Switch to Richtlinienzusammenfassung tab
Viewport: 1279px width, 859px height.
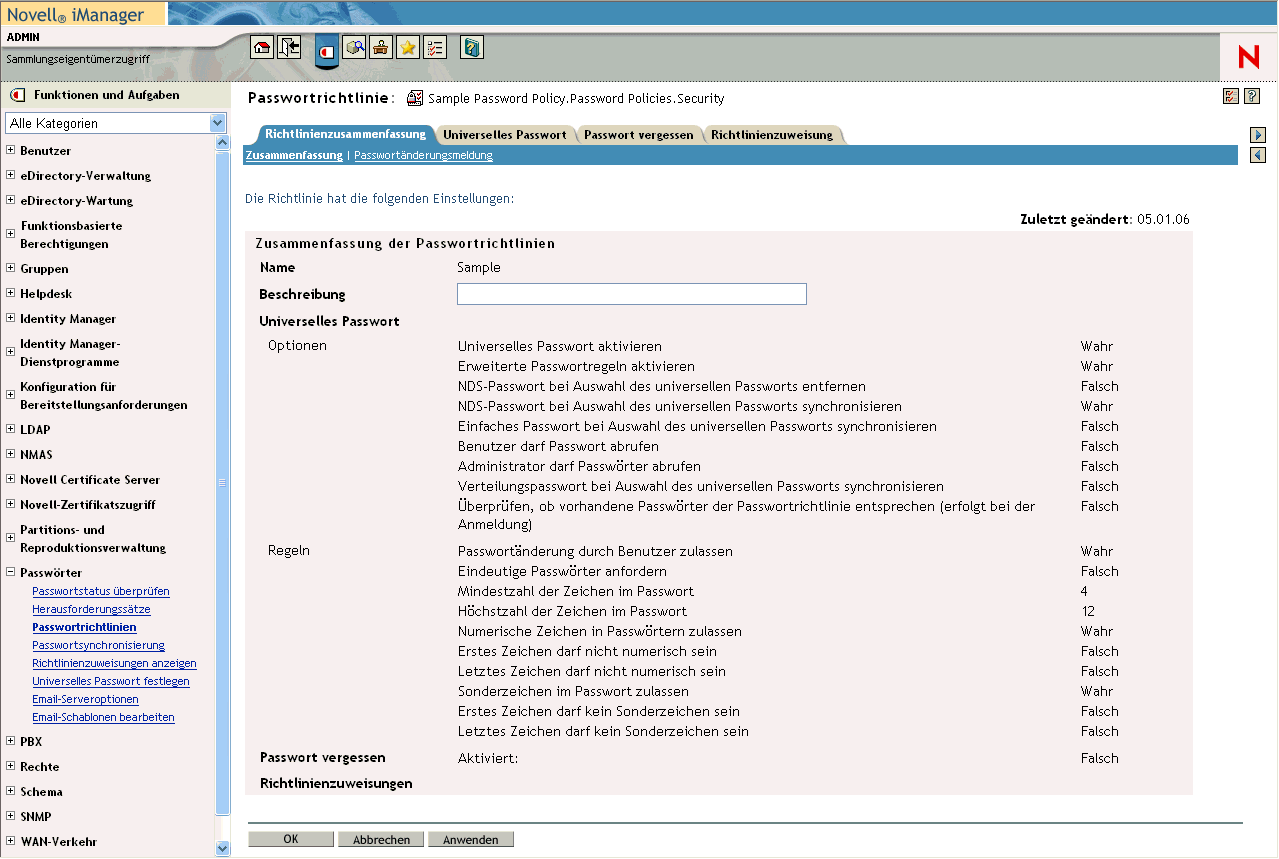point(345,134)
